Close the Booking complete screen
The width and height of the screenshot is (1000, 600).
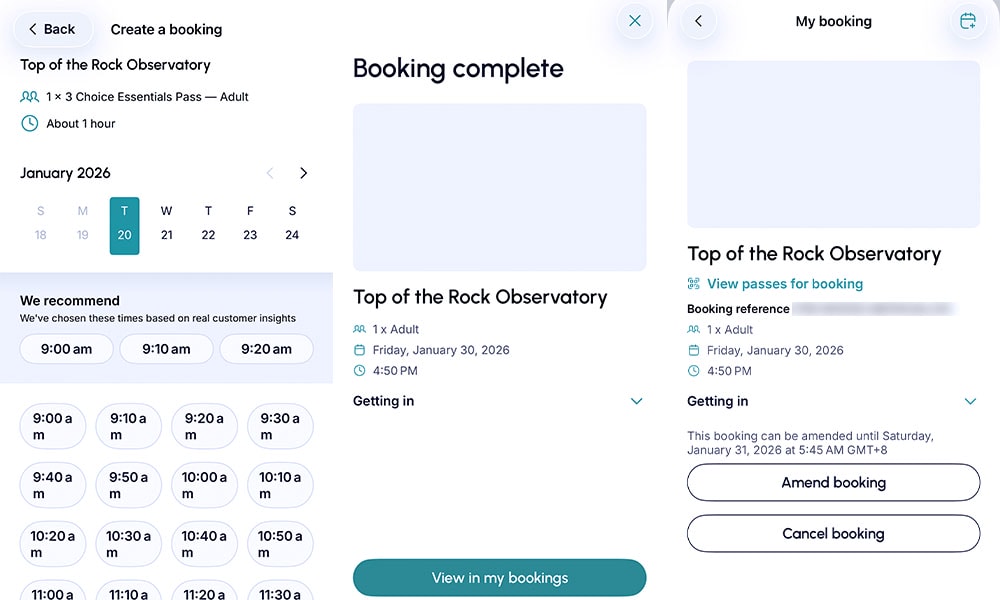pyautogui.click(x=635, y=21)
